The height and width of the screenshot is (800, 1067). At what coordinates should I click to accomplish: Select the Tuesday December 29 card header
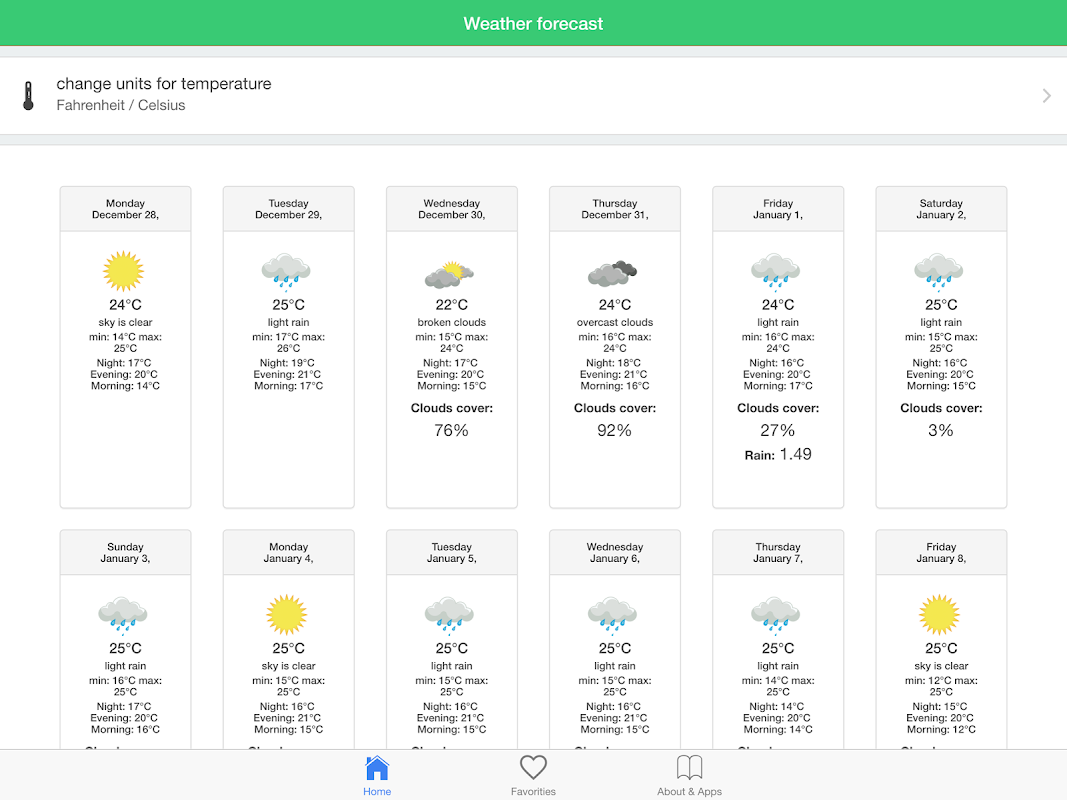pyautogui.click(x=289, y=209)
